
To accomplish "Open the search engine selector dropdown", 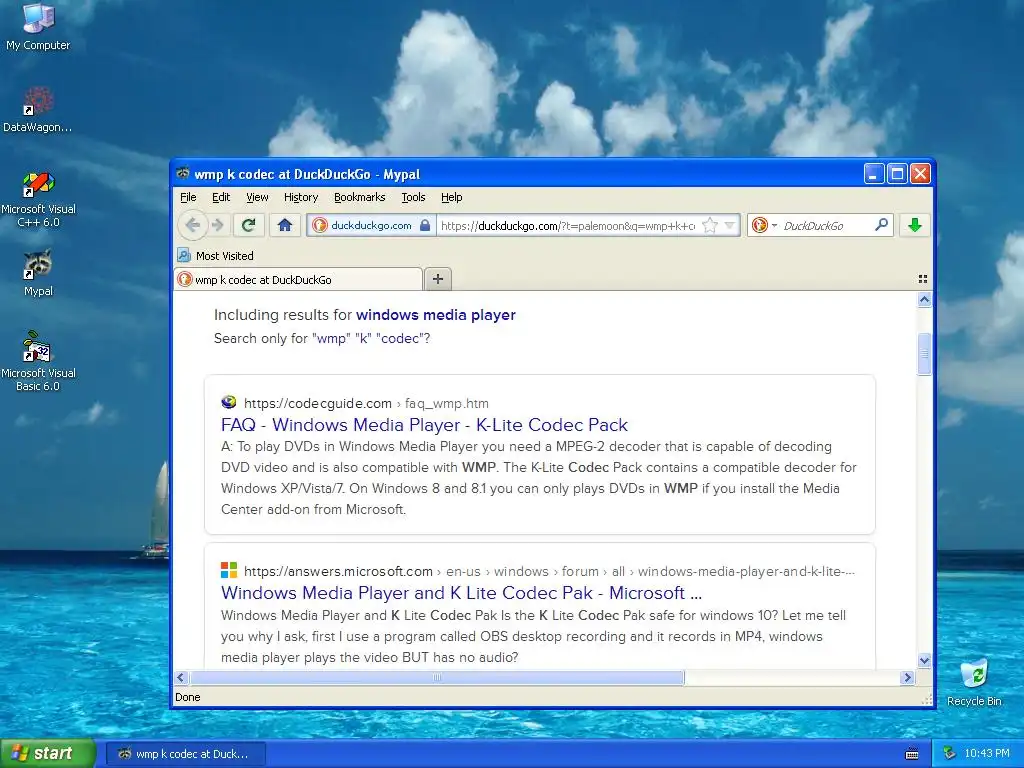I will [x=763, y=225].
